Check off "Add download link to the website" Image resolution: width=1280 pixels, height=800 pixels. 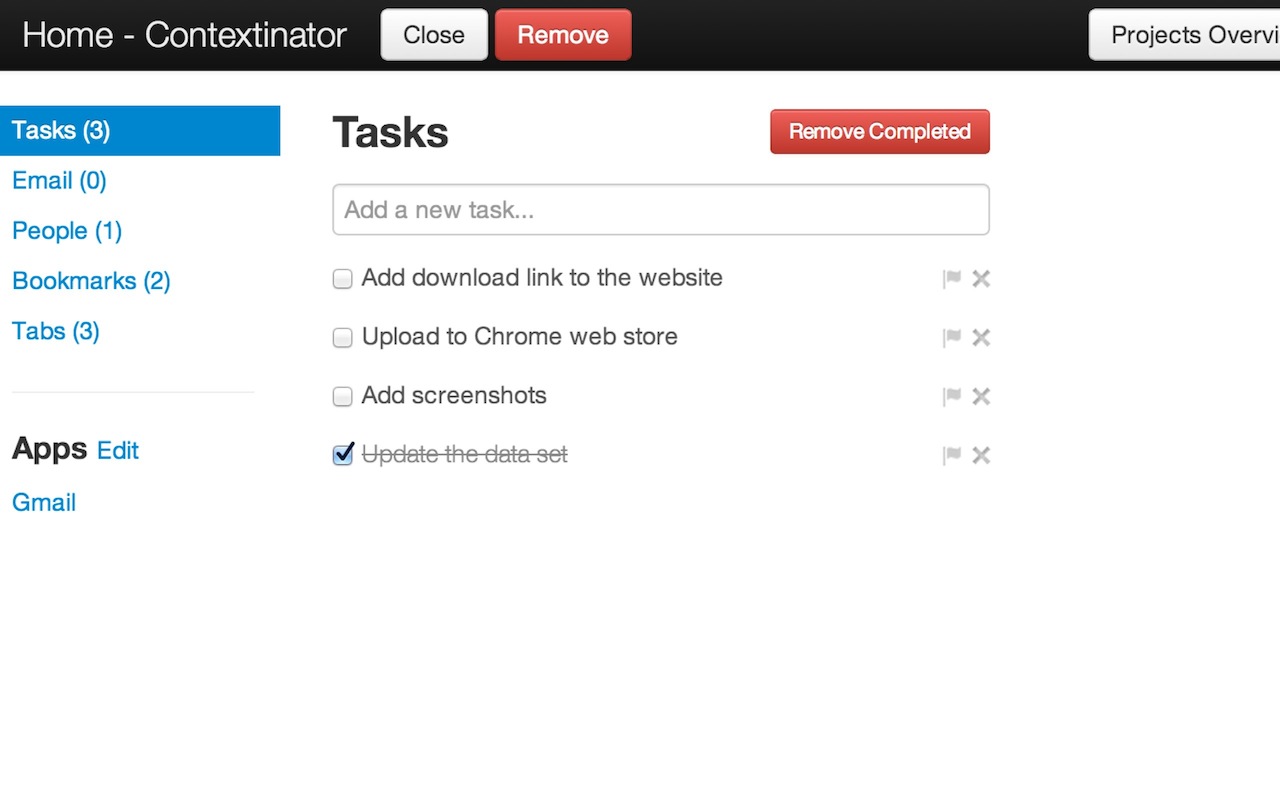(342, 279)
